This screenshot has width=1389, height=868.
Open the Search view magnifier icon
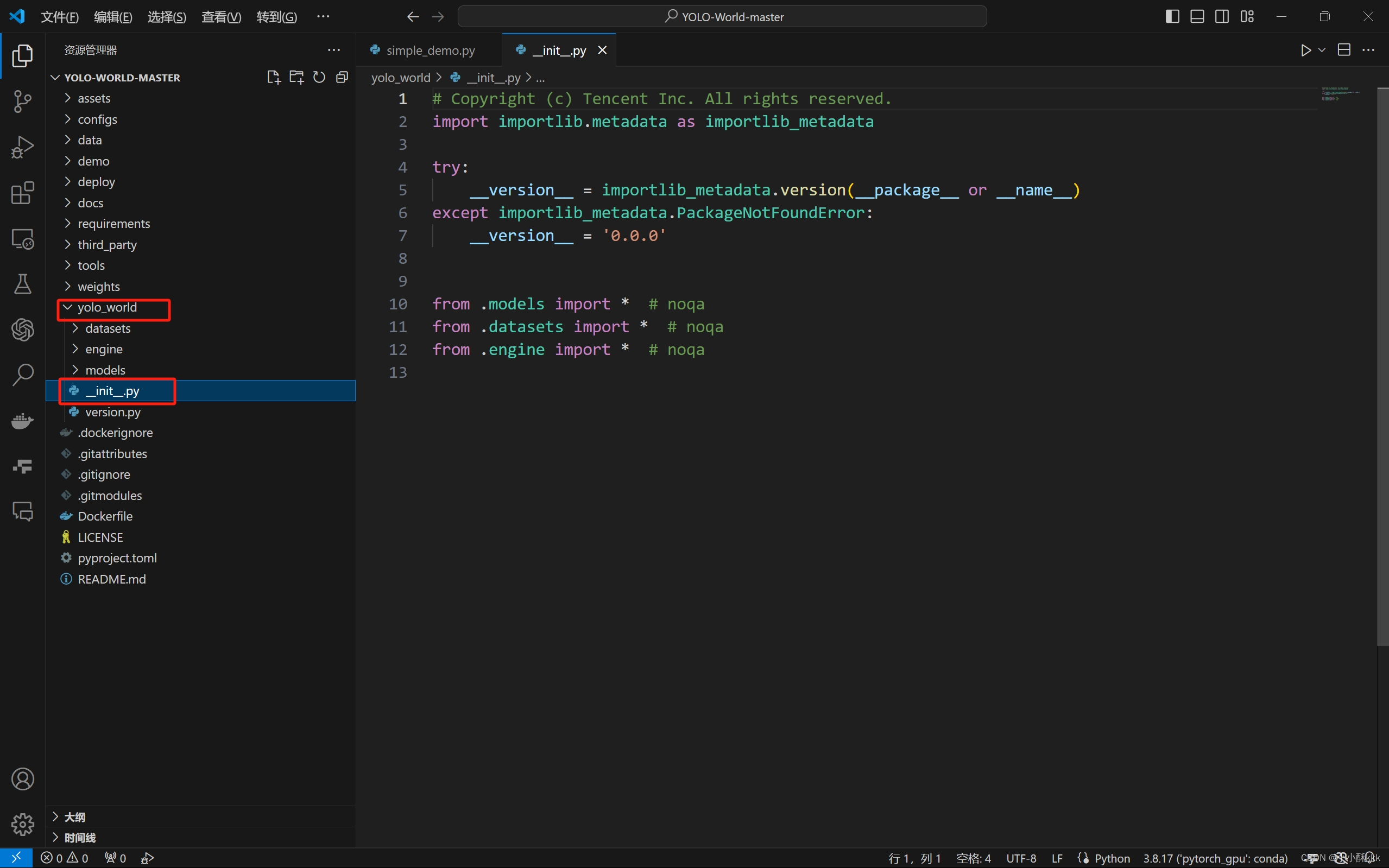pos(22,375)
